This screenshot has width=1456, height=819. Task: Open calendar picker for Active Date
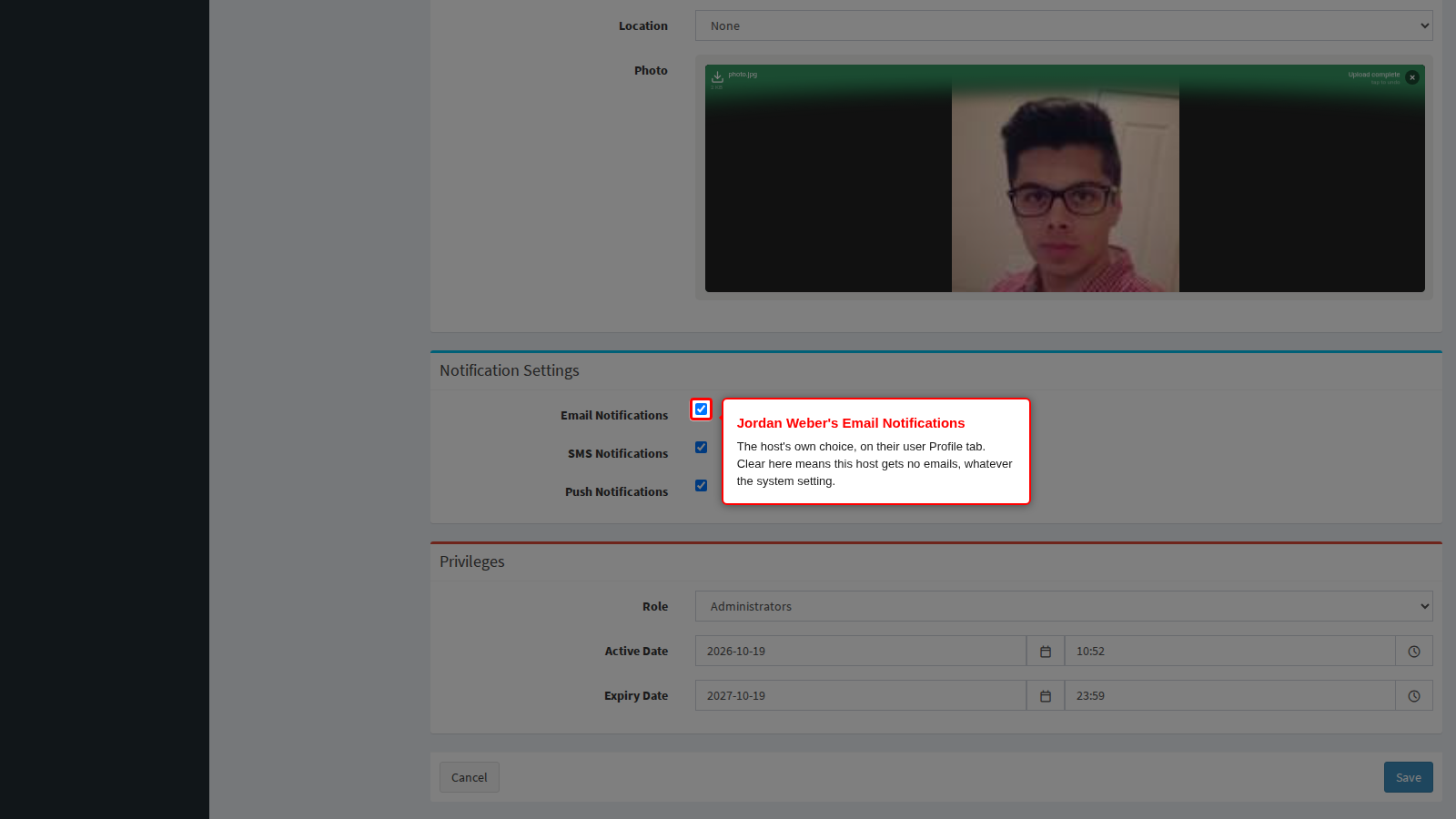coord(1046,652)
